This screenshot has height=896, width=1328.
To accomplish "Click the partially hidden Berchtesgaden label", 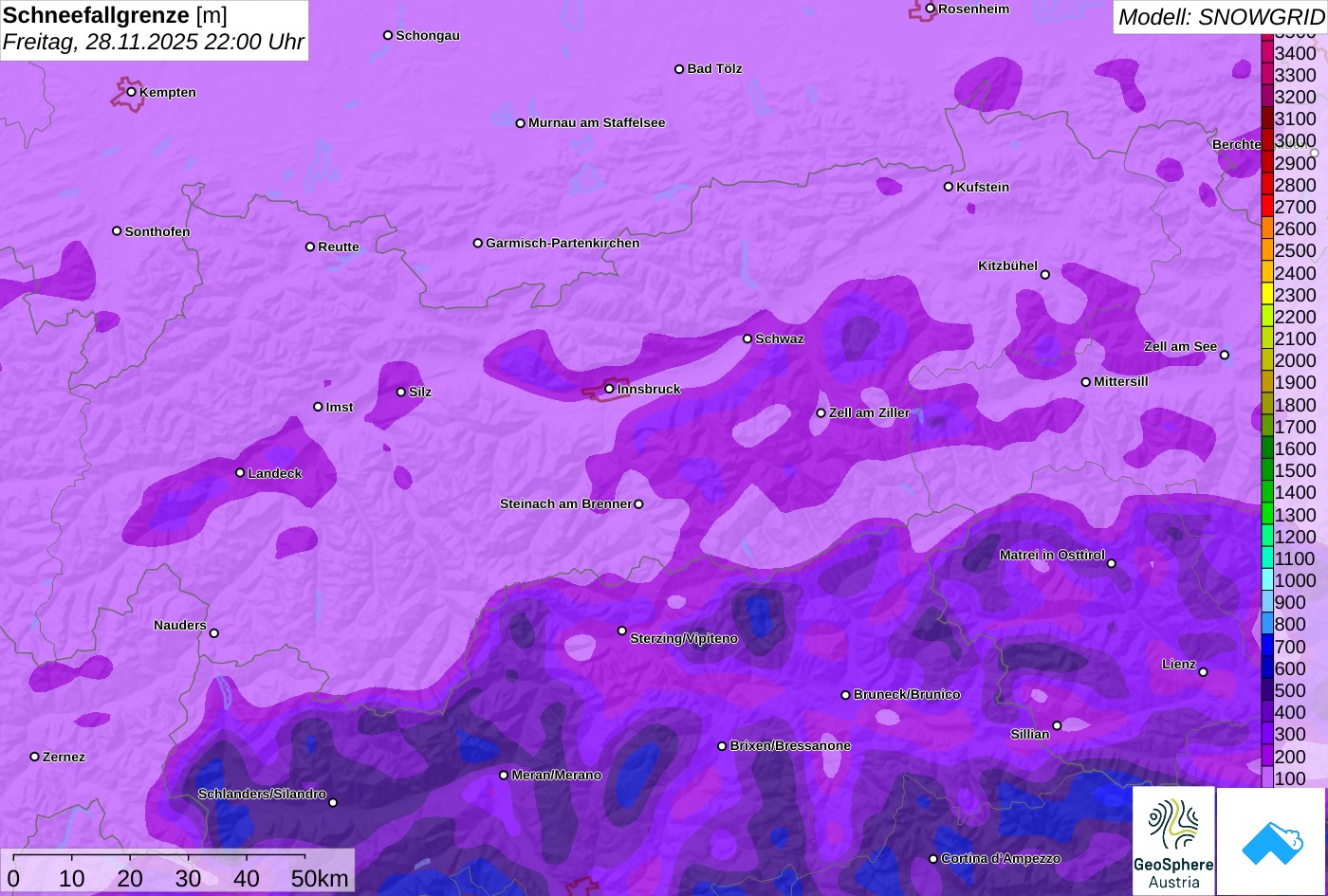I will (1237, 145).
